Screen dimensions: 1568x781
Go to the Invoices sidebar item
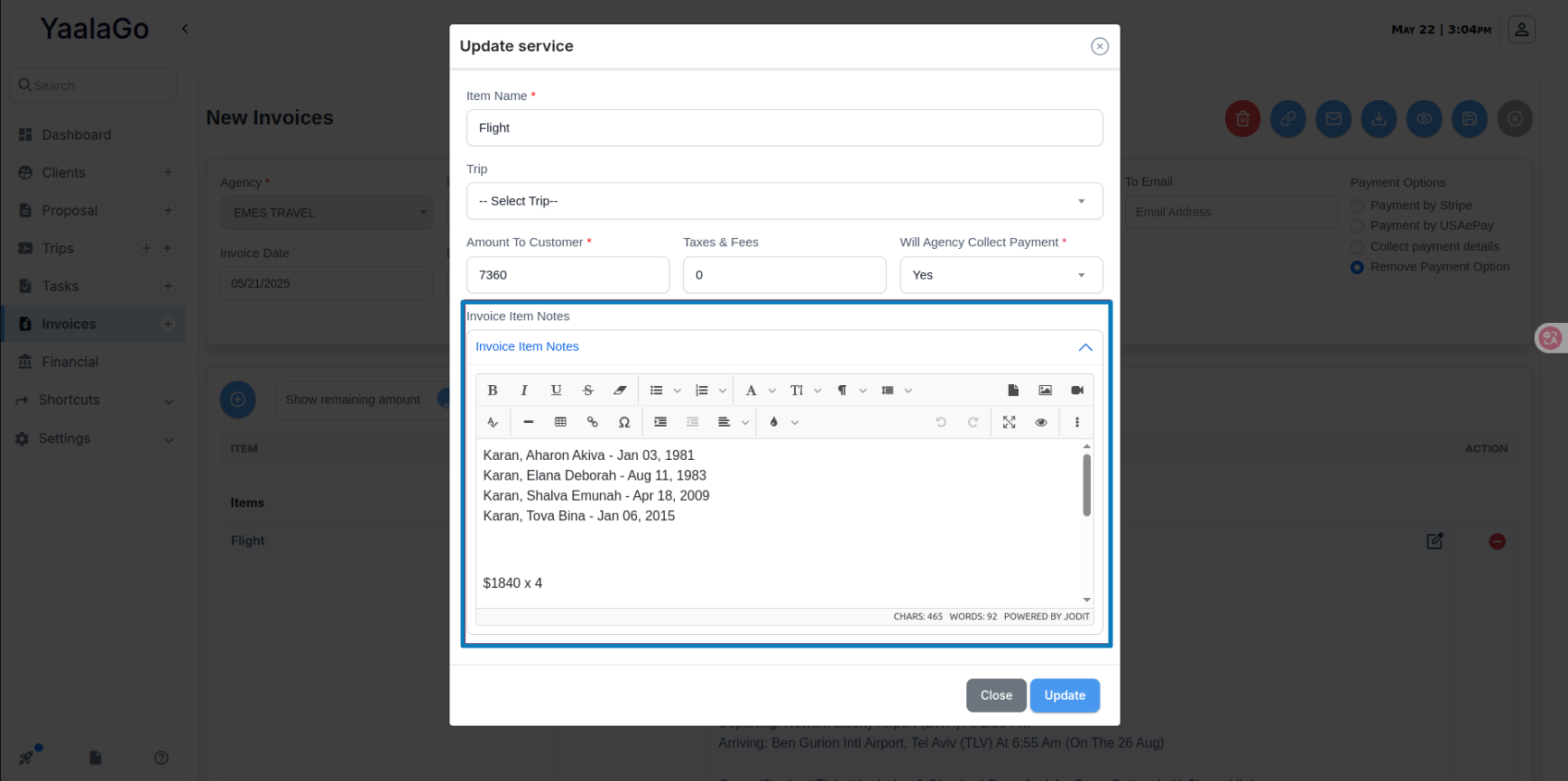(x=69, y=325)
